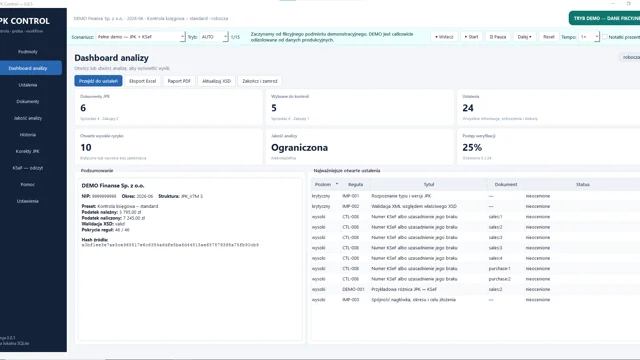Select the IMP-002 Walidacja XML row
Image resolution: width=640 pixels, height=360 pixels.
(476, 206)
